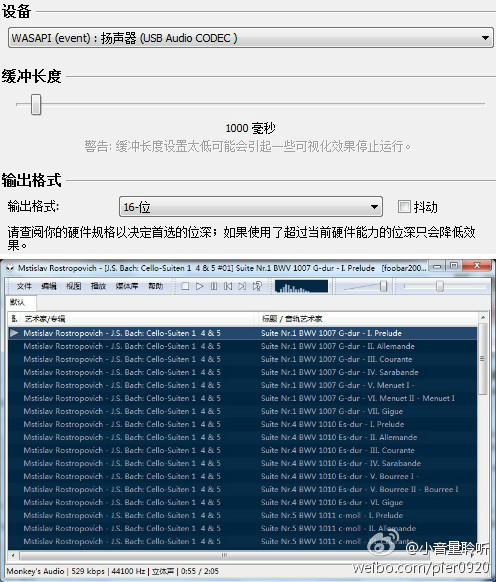Click the '1000 毫秒' buffer value
The image size is (496, 582).
[250, 128]
